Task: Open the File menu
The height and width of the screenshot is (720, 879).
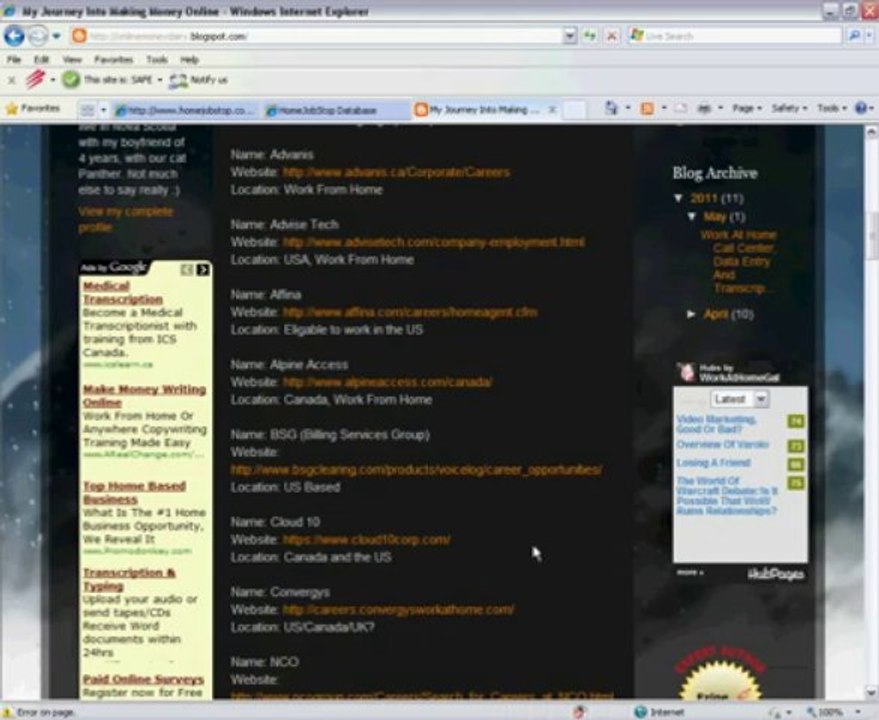Action: (14, 59)
